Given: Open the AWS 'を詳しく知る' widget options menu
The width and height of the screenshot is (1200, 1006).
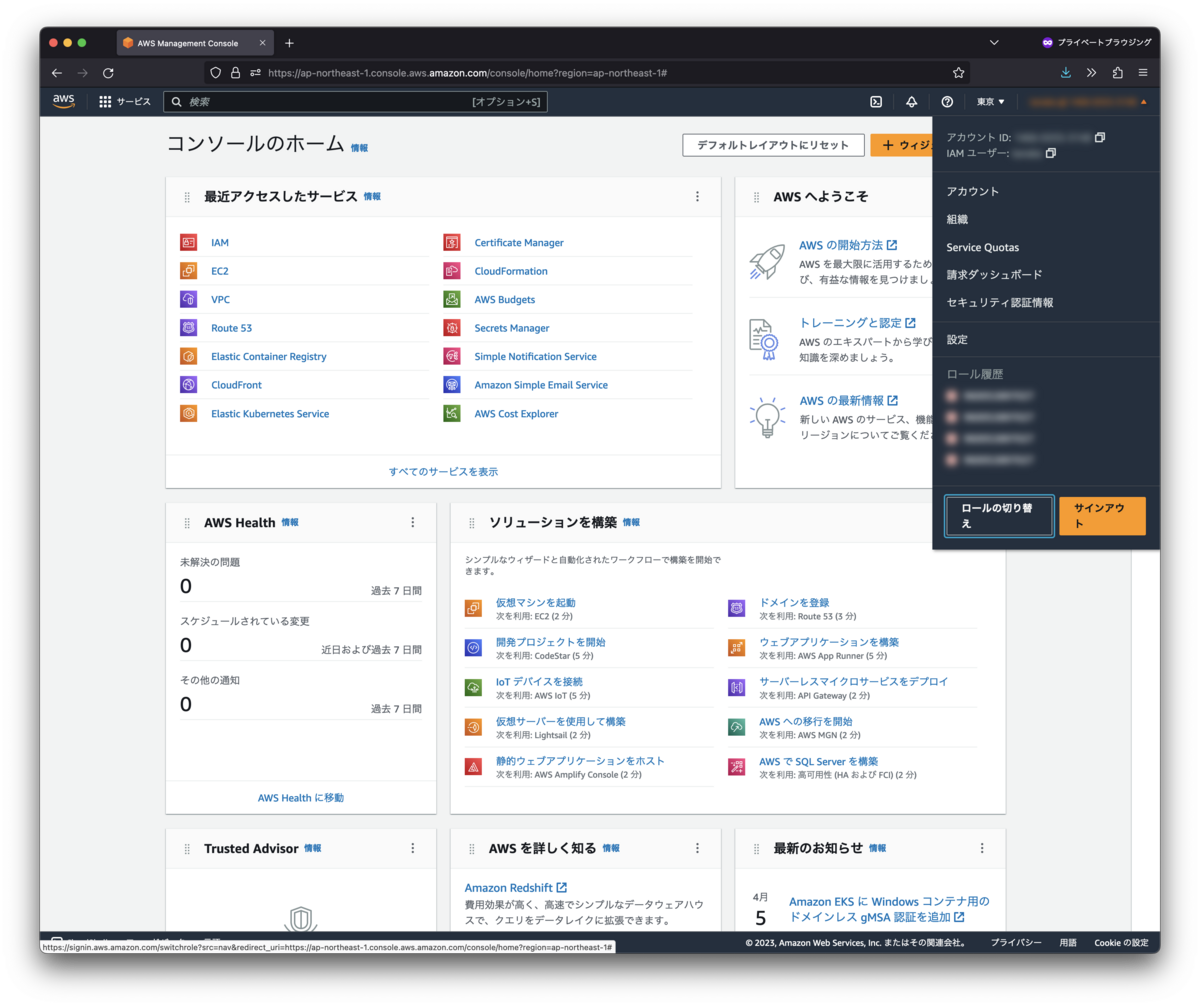Looking at the screenshot, I should [697, 848].
